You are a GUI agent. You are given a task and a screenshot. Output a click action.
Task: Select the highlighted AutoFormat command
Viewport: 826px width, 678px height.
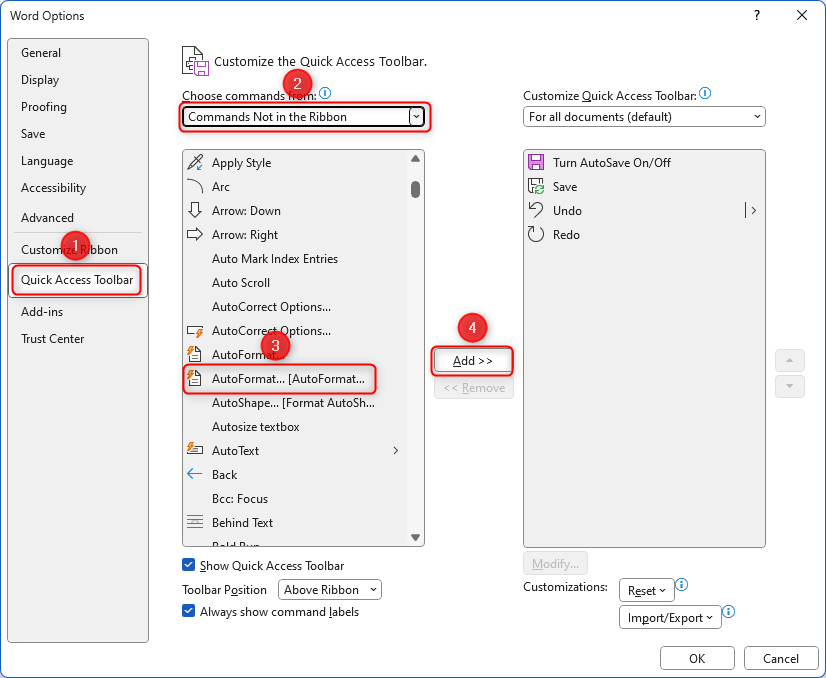pyautogui.click(x=283, y=379)
